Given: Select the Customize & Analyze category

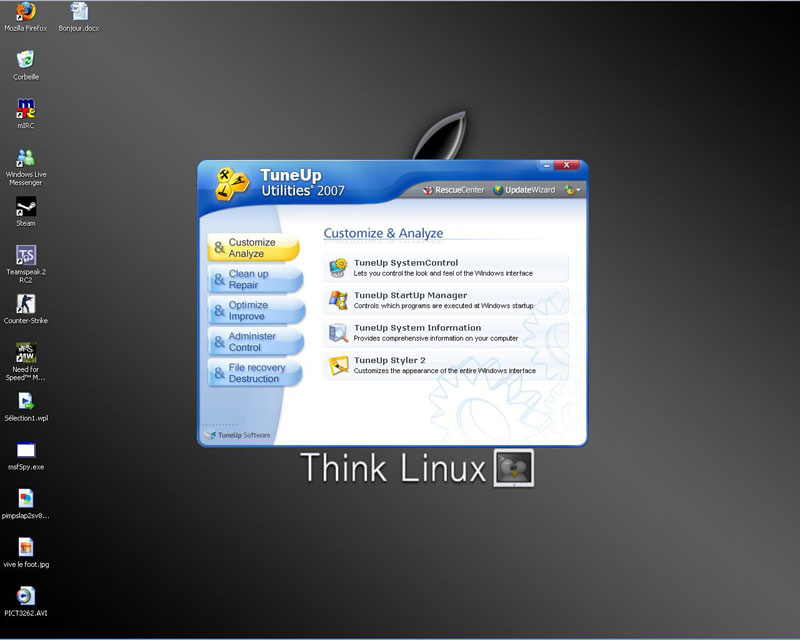Looking at the screenshot, I should [x=253, y=248].
